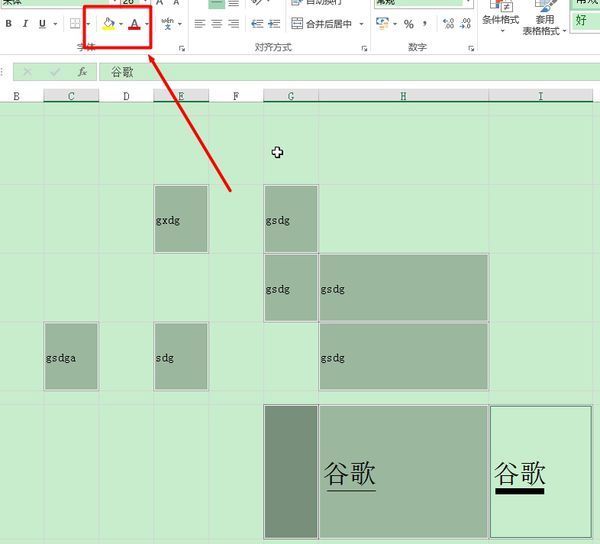Apply cell borders with the Borders icon
600x544 pixels.
tap(75, 24)
